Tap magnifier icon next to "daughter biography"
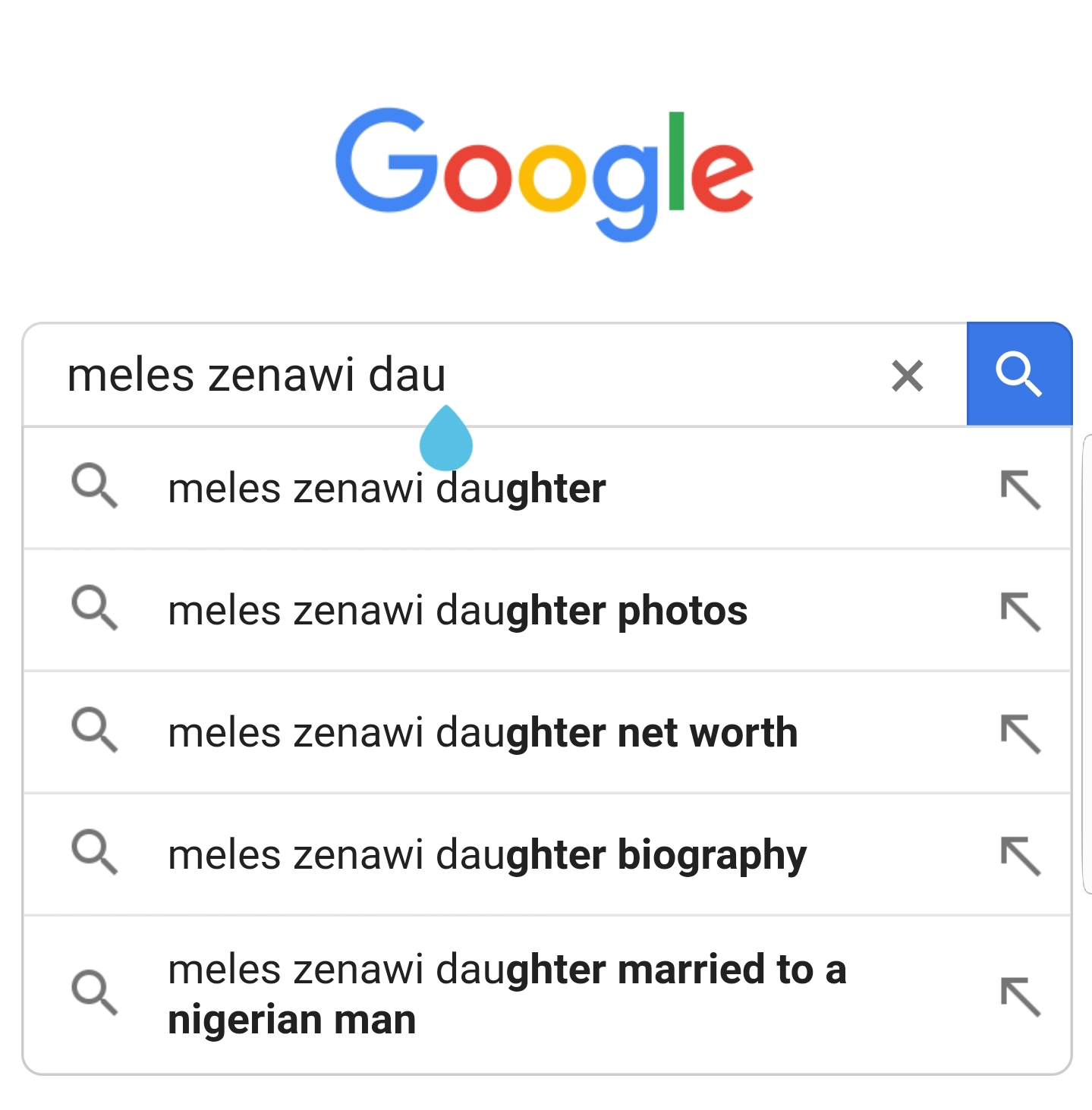Viewport: 1092px width, 1110px height. tap(95, 852)
